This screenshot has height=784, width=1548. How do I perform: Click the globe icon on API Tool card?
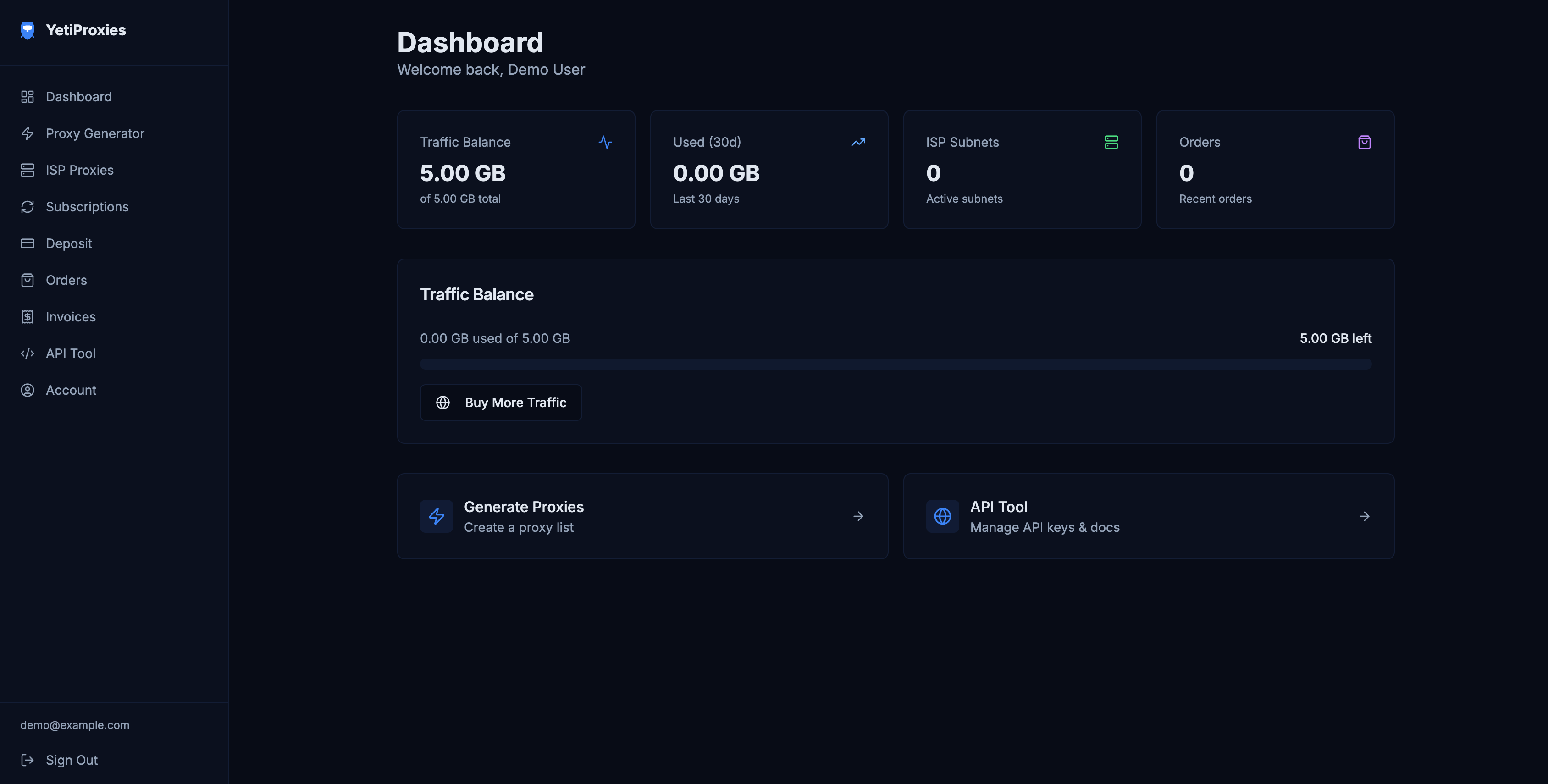[x=942, y=516]
